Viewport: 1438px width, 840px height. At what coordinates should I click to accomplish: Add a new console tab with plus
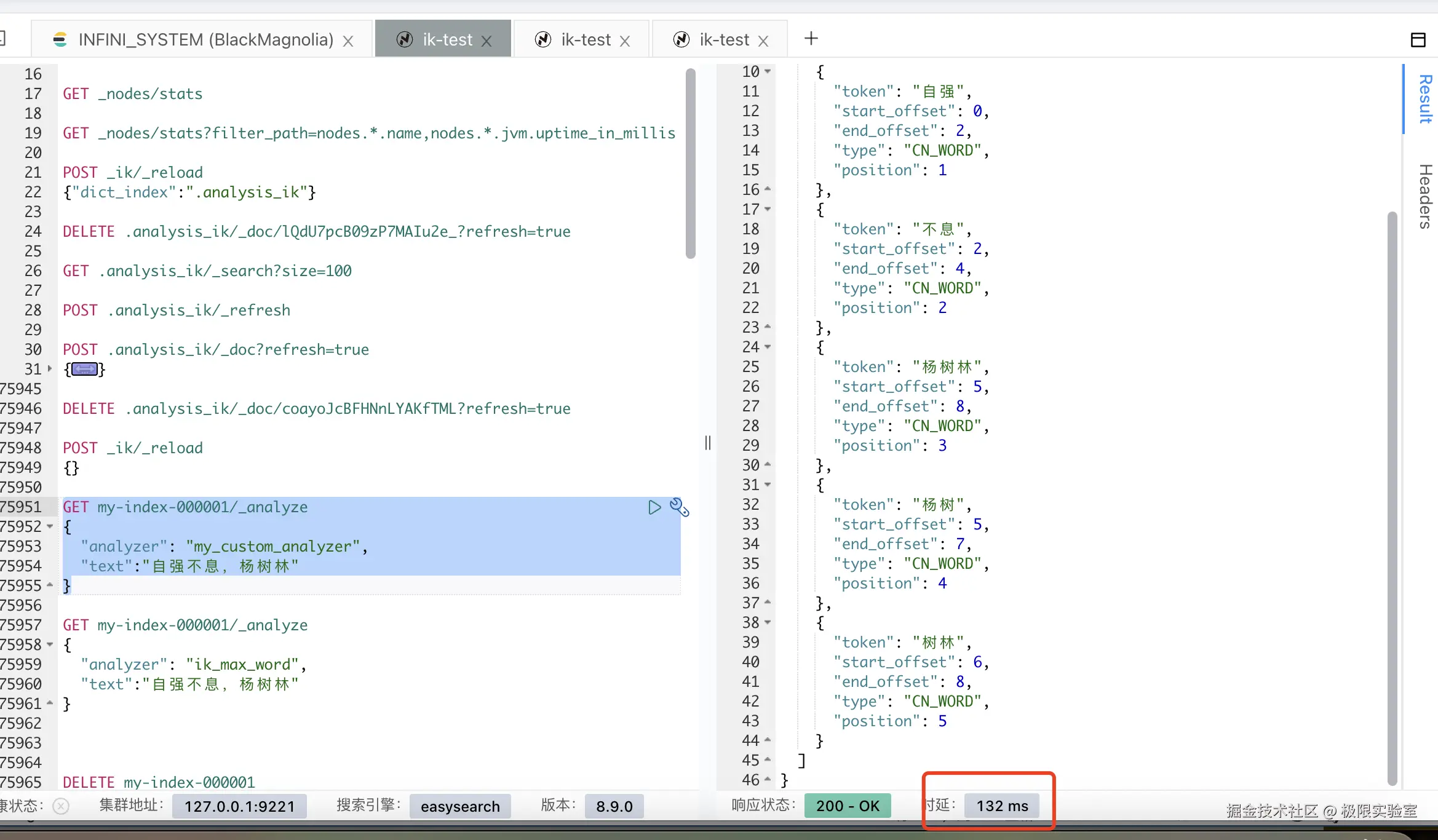[x=811, y=39]
